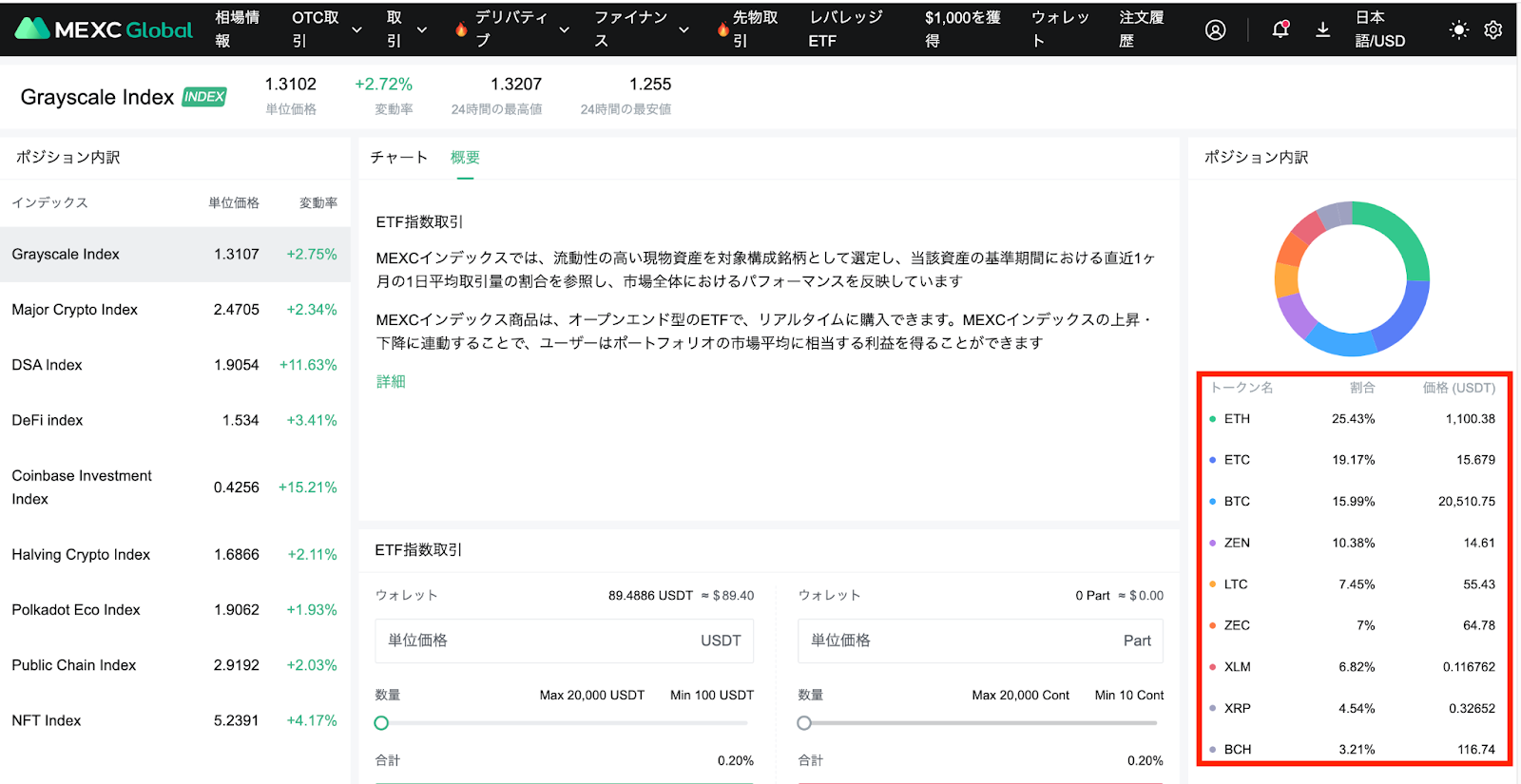This screenshot has height=784, width=1521.
Task: Open 注文履歴 menu item
Action: point(1141,29)
